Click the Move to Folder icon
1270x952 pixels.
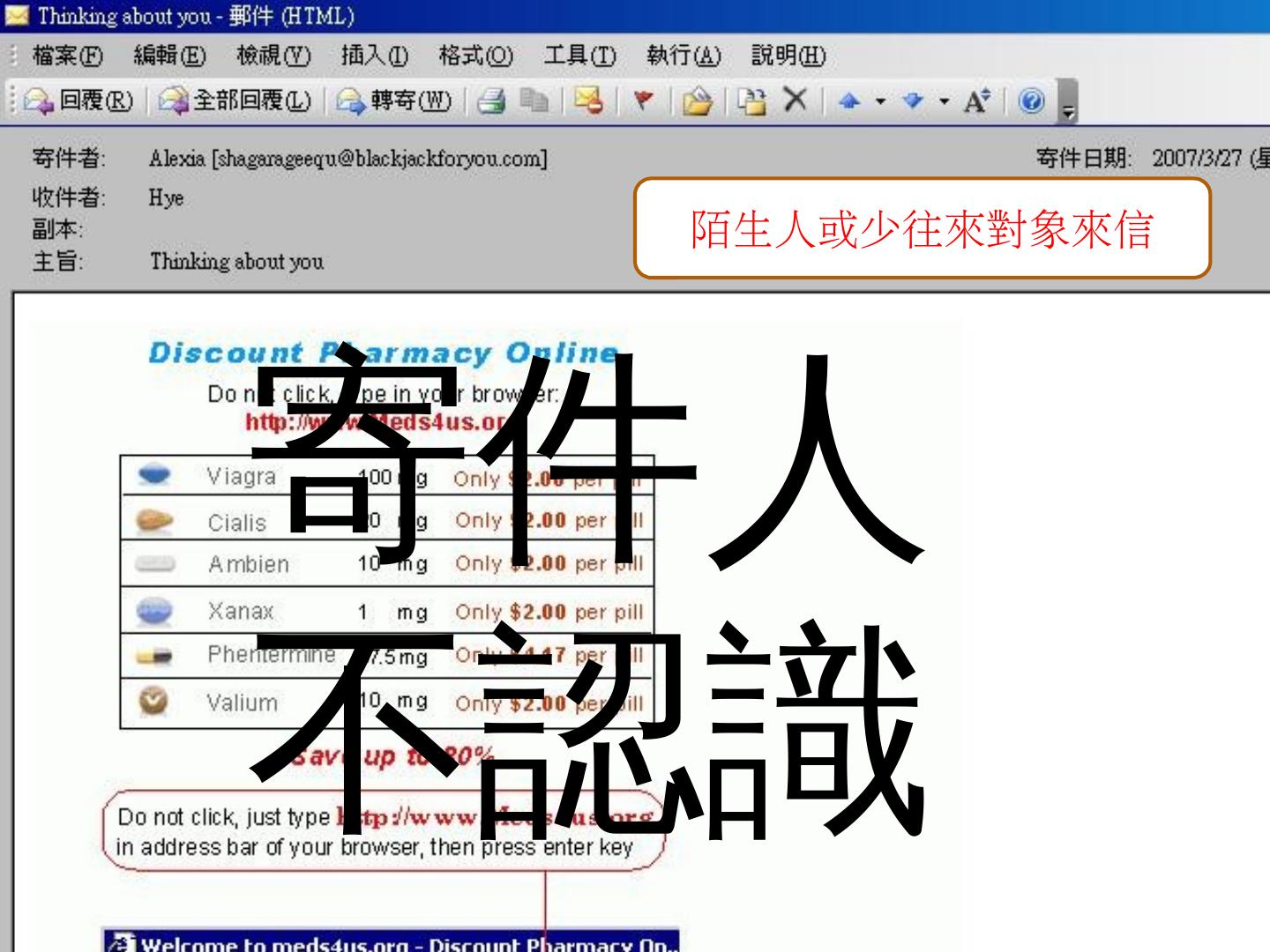[698, 101]
